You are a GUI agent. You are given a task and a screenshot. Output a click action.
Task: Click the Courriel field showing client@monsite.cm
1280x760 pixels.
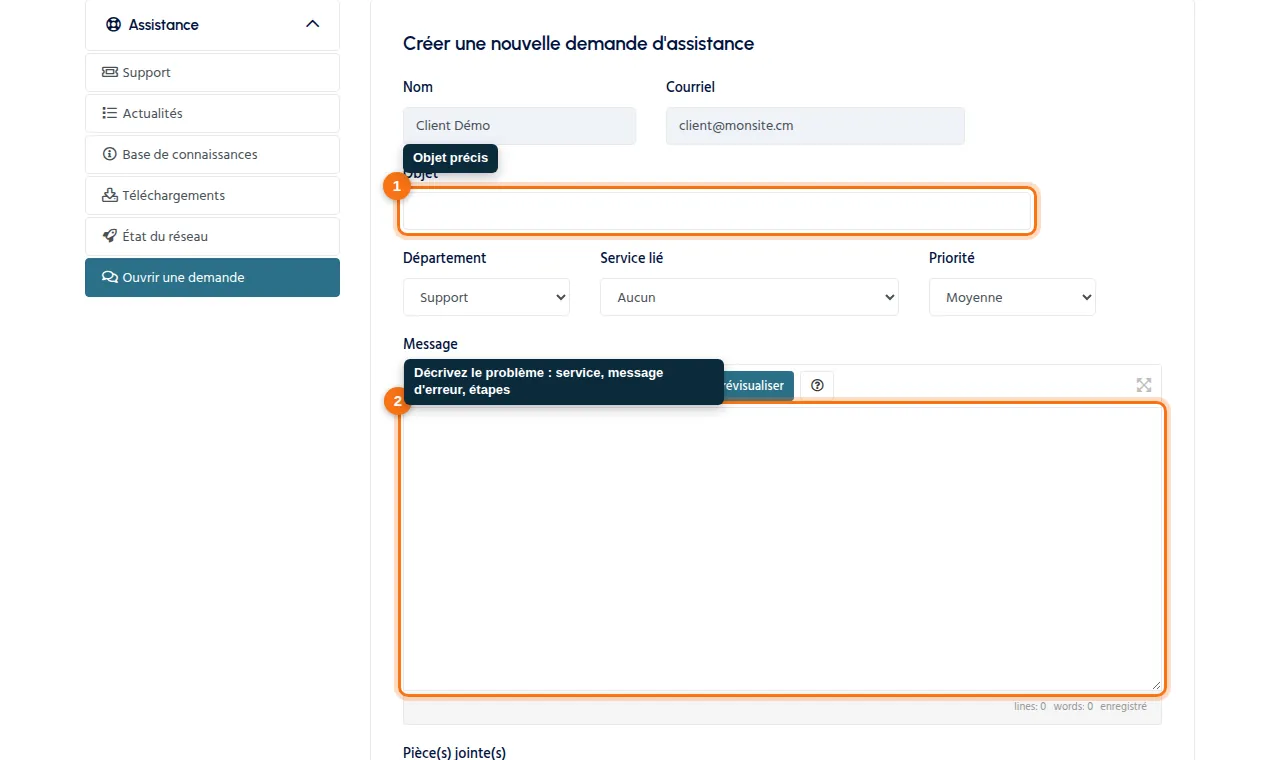click(815, 126)
